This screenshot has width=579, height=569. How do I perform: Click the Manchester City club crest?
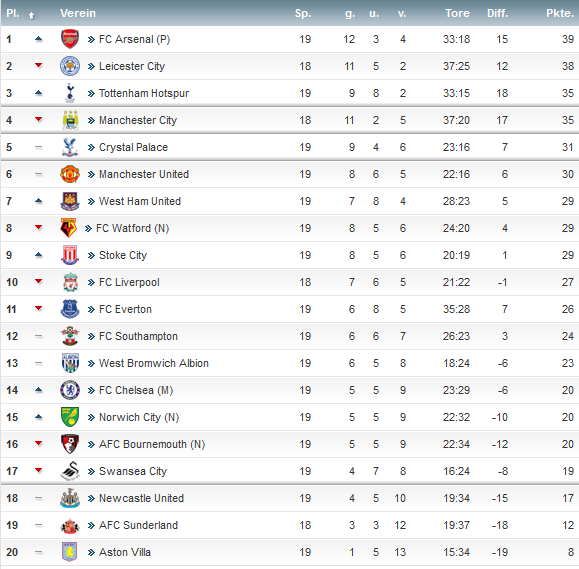coord(70,120)
